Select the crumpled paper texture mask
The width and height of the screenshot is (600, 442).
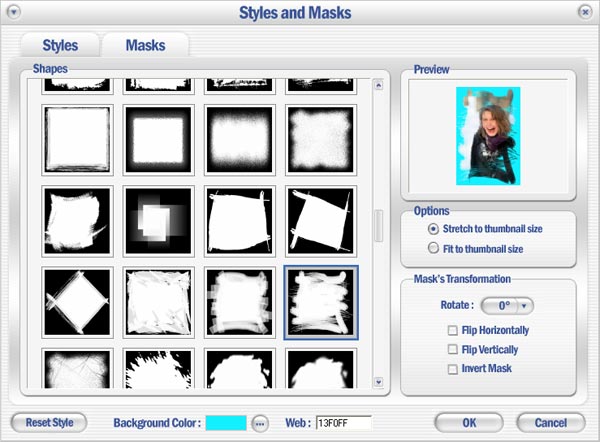tap(158, 302)
